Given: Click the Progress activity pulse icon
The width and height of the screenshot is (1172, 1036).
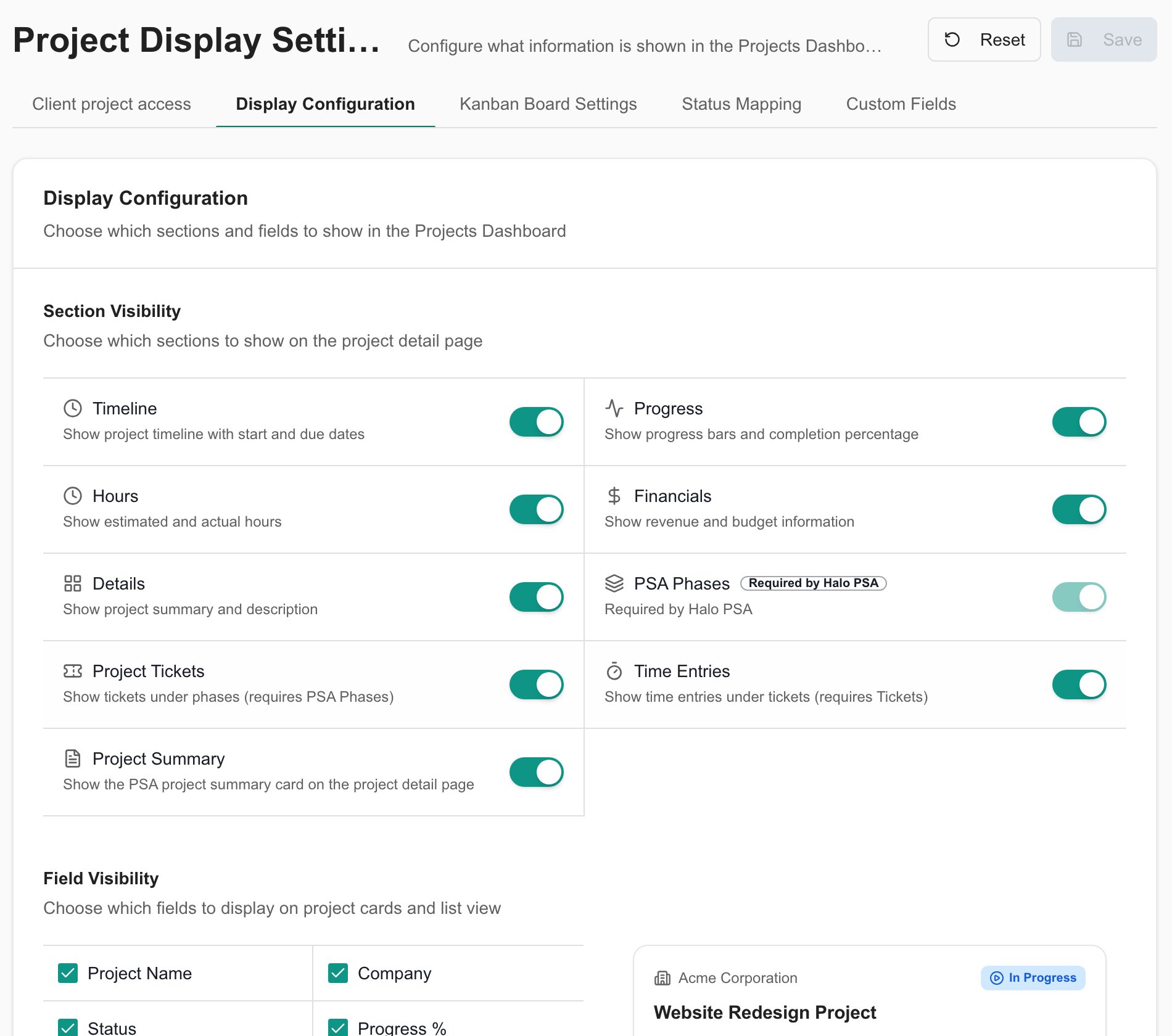Looking at the screenshot, I should pyautogui.click(x=614, y=408).
